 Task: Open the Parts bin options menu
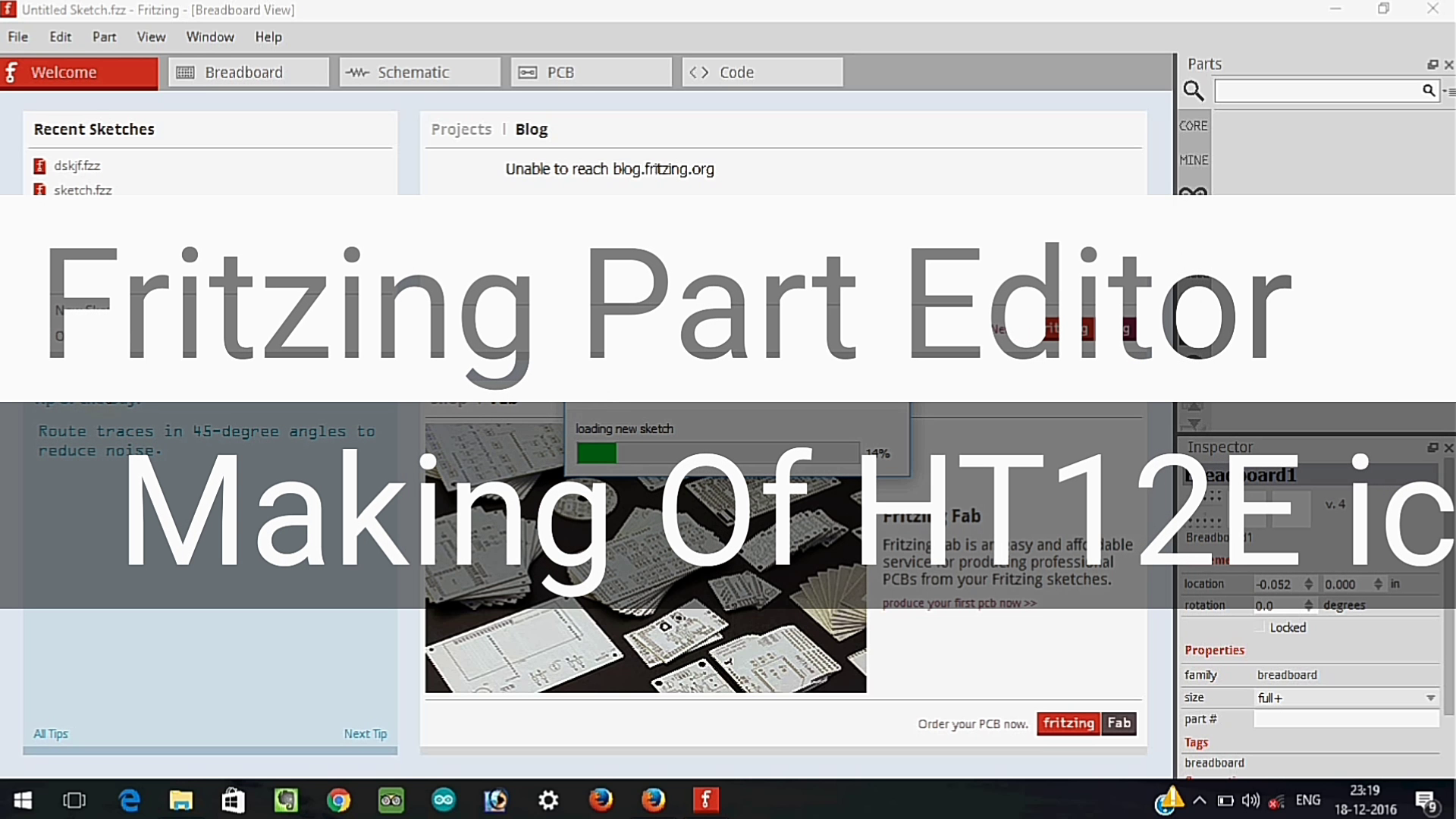pos(1448,91)
